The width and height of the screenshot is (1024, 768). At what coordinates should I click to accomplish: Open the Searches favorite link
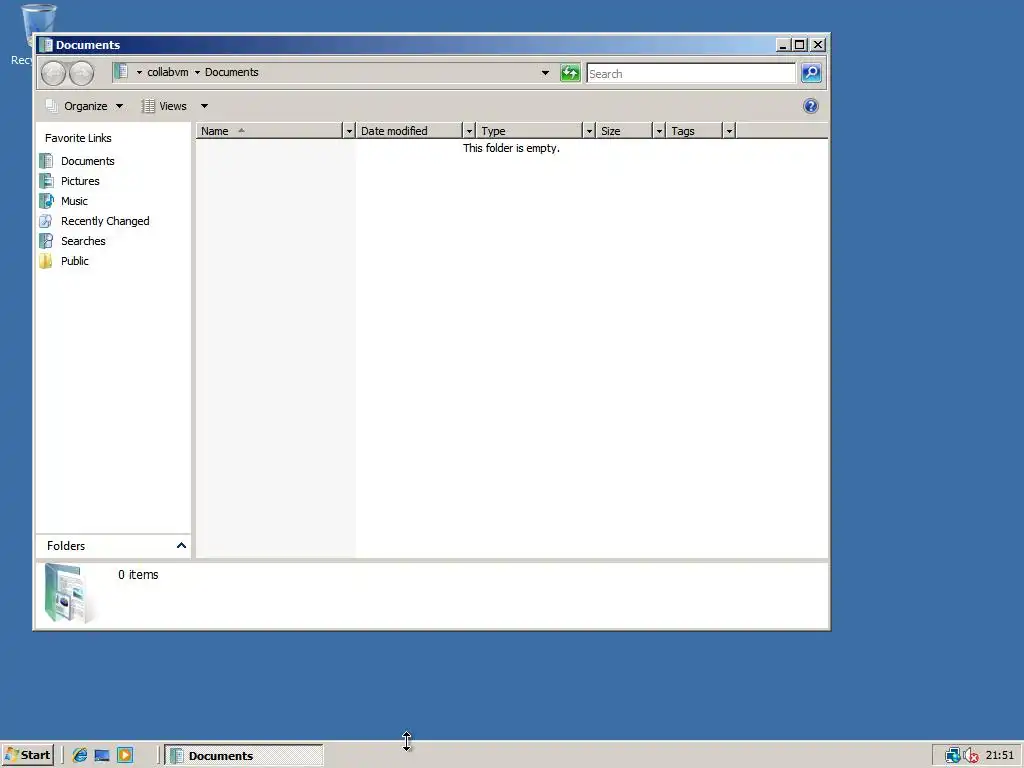click(x=83, y=241)
